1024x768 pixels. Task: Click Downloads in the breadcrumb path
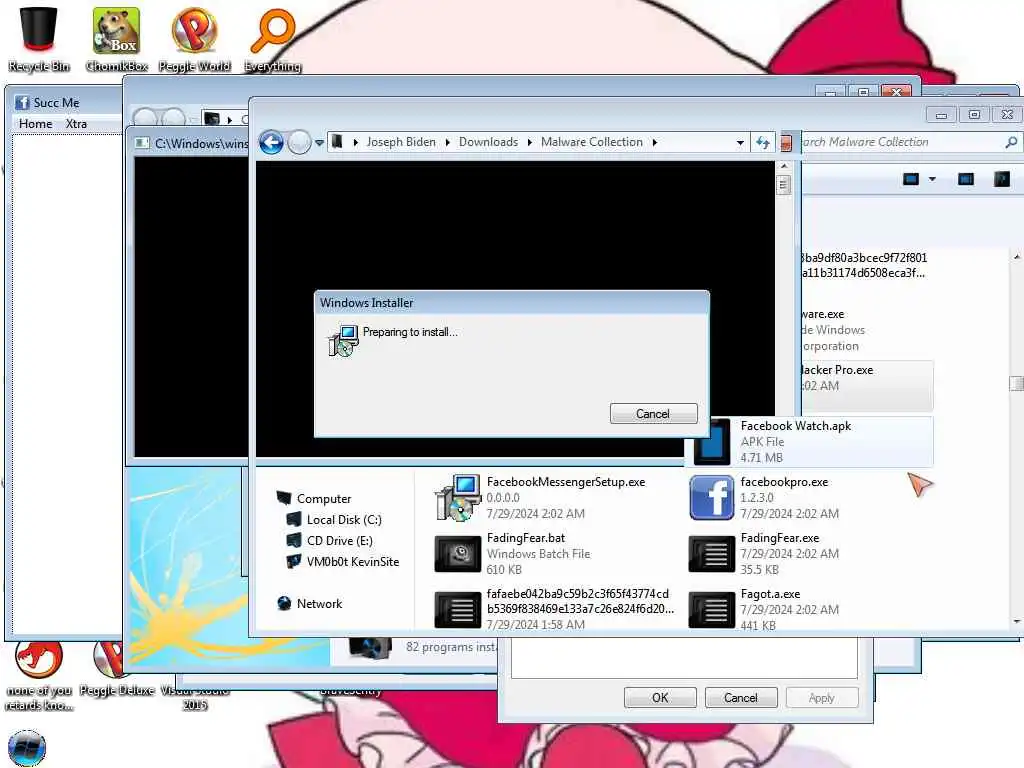(x=488, y=142)
